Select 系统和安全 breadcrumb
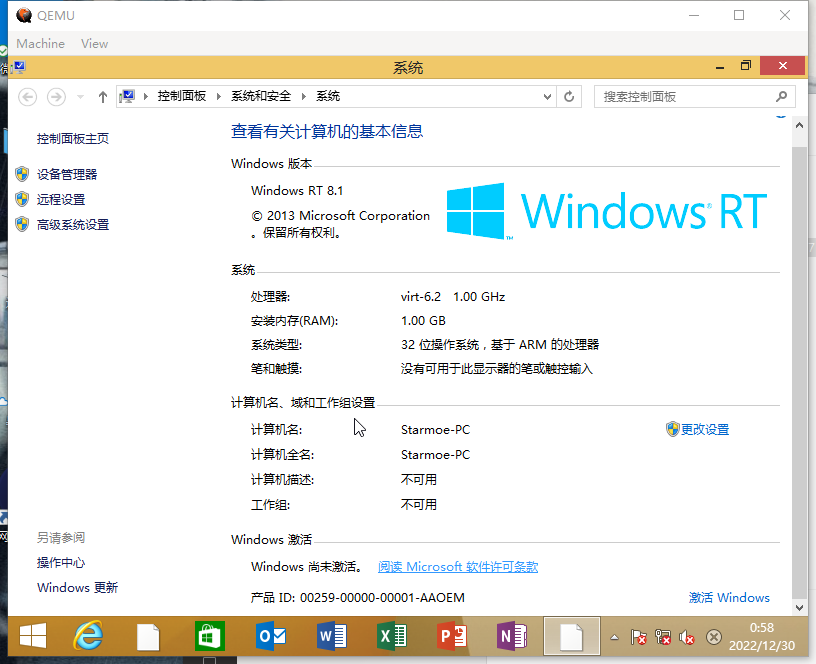 (261, 96)
